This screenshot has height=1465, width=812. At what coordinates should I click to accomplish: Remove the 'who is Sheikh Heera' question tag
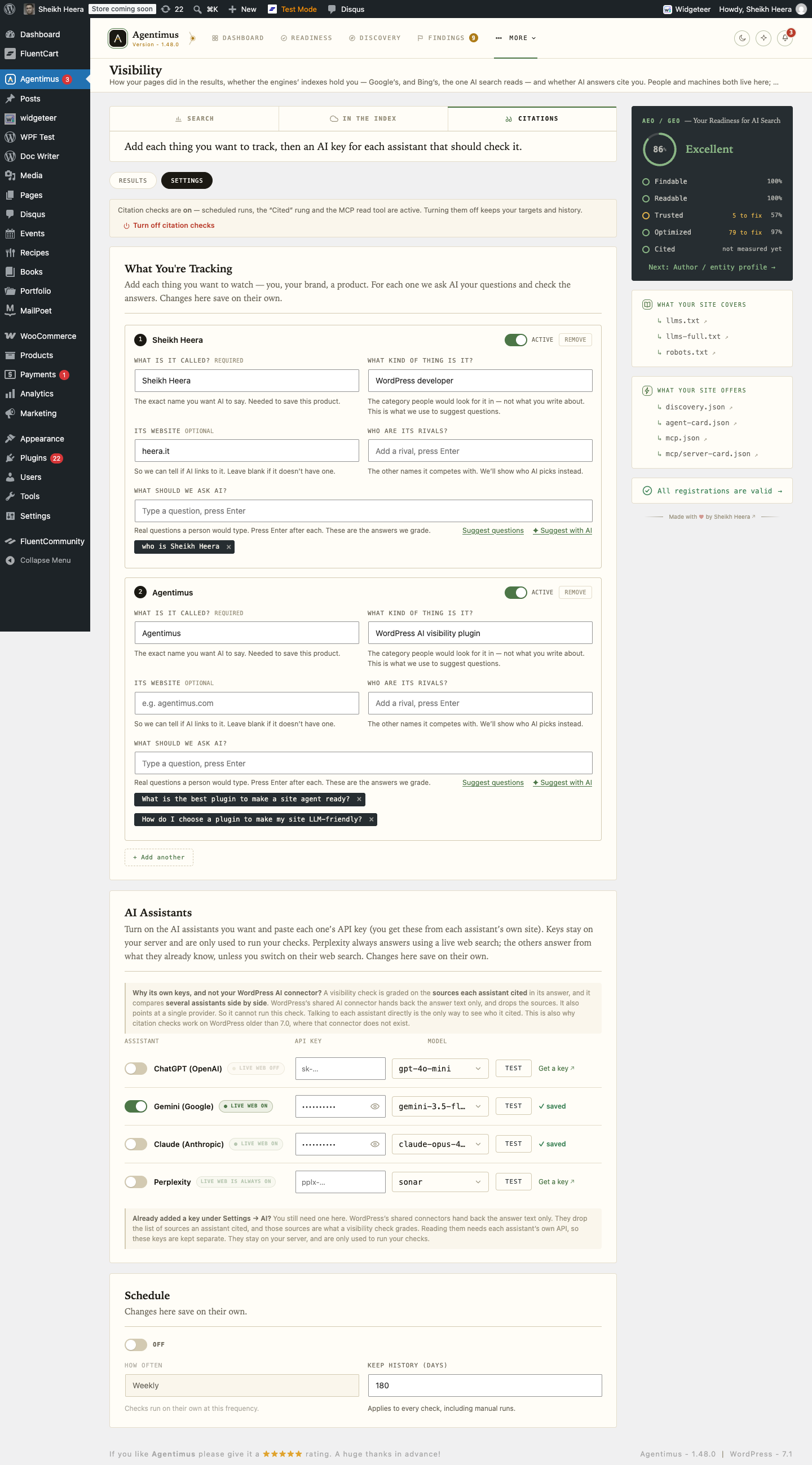(x=228, y=546)
